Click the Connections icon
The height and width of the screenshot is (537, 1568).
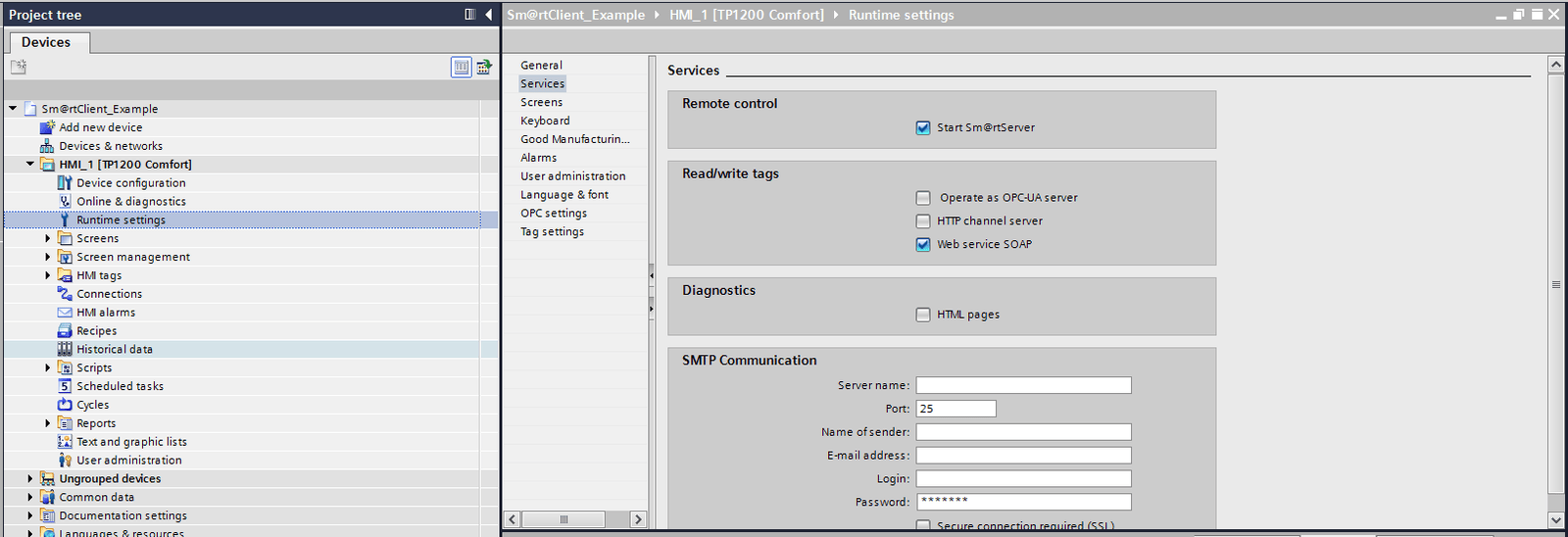tap(65, 294)
